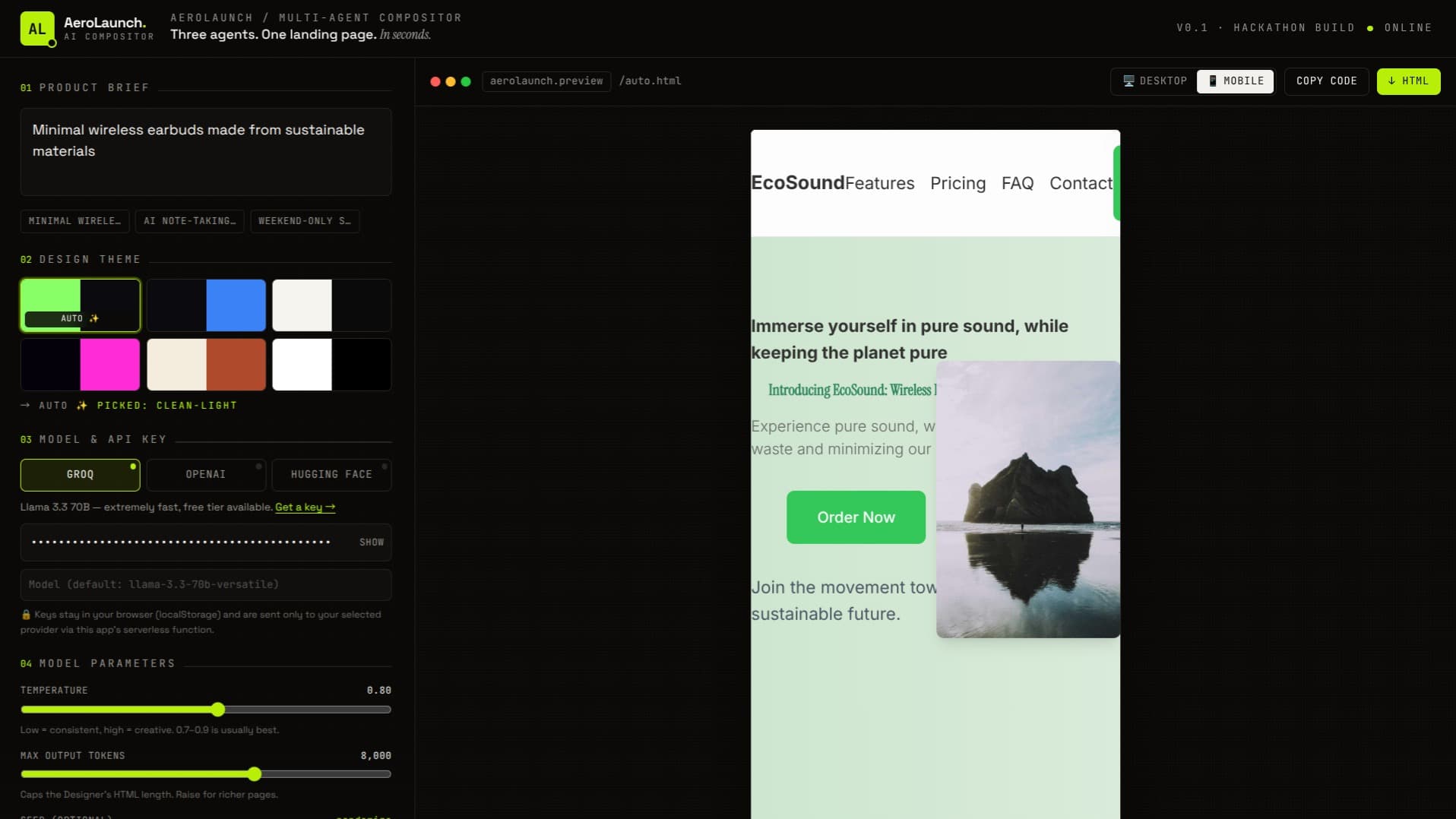This screenshot has height=819, width=1456.
Task: Click EcoSound brand in preview
Action: [798, 183]
